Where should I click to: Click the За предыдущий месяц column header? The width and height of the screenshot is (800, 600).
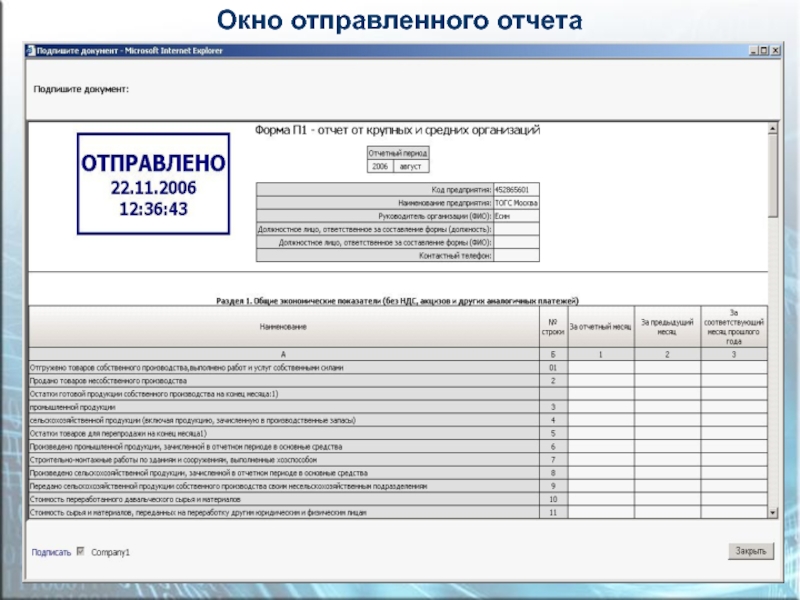click(667, 327)
